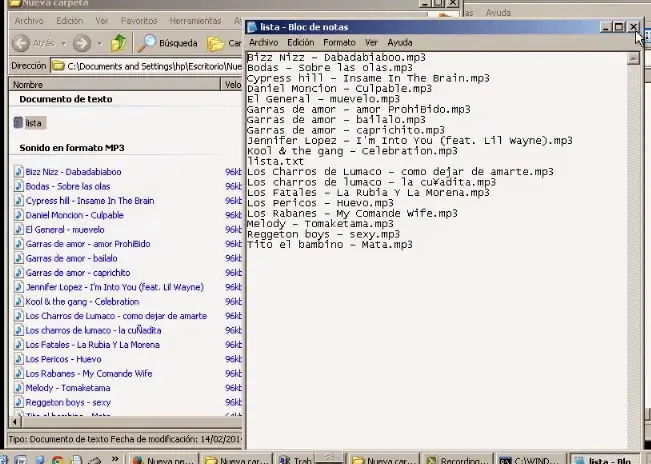Select Reggeton boys - sexy file icon
Image resolution: width=651 pixels, height=464 pixels.
[18, 402]
